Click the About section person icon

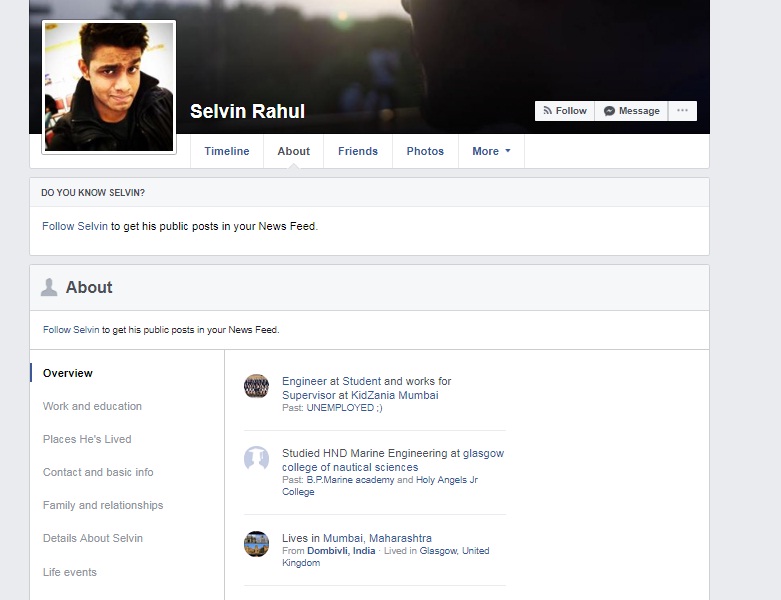[49, 288]
